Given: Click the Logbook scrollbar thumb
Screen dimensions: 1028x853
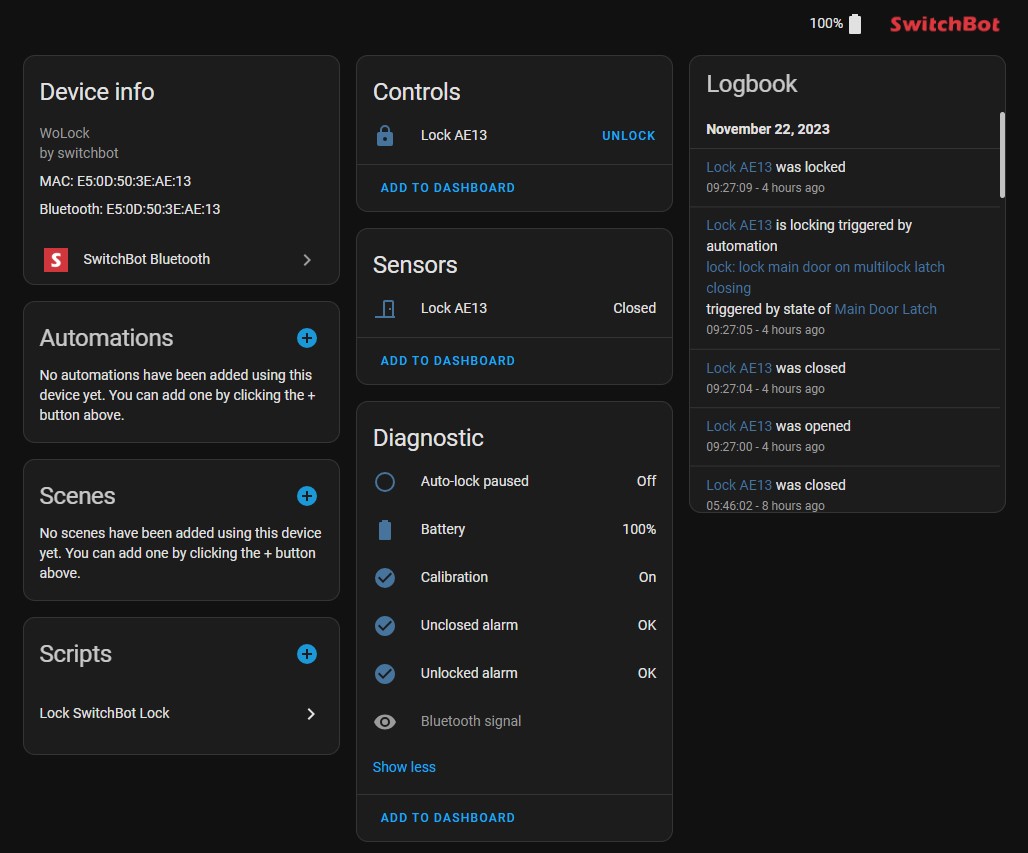Looking at the screenshot, I should point(1002,155).
